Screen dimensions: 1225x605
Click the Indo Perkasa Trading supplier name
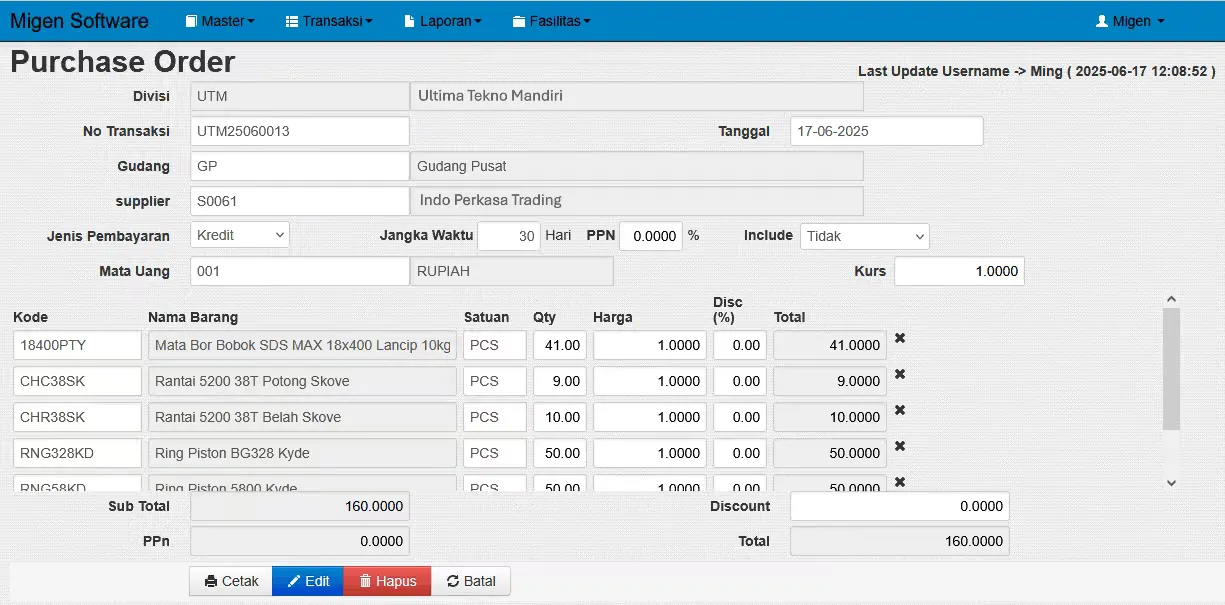click(637, 201)
